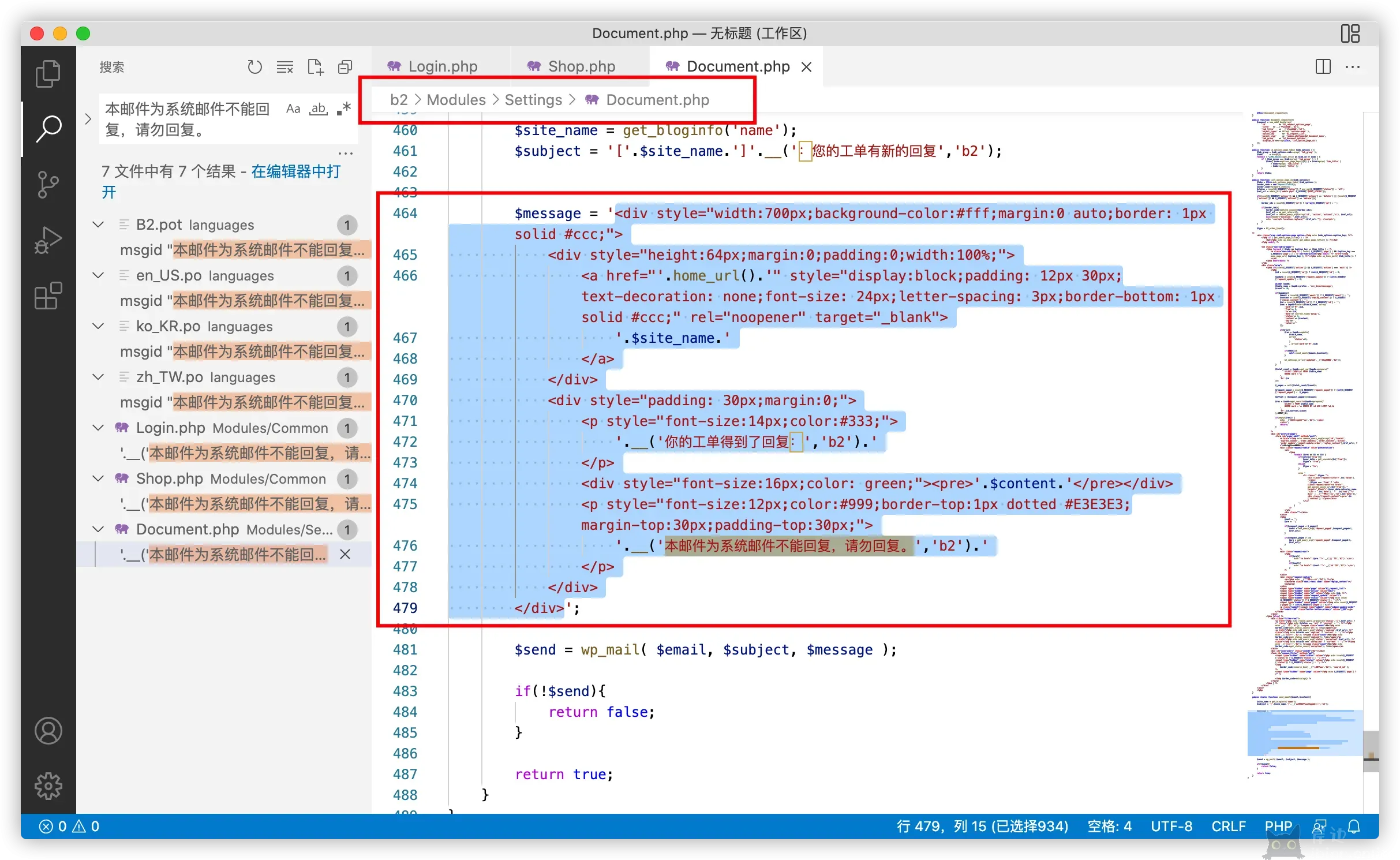Viewport: 1400px width, 860px height.
Task: Split the editor to the right
Action: point(1323,66)
